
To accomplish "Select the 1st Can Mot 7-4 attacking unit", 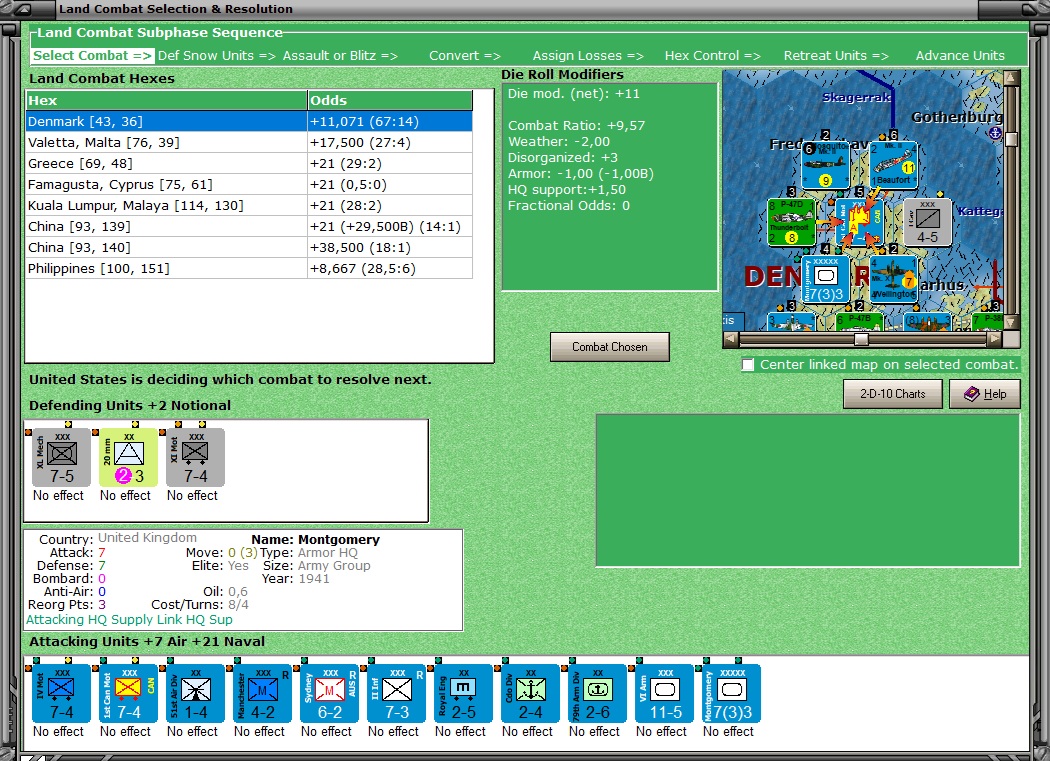I will pyautogui.click(x=129, y=693).
